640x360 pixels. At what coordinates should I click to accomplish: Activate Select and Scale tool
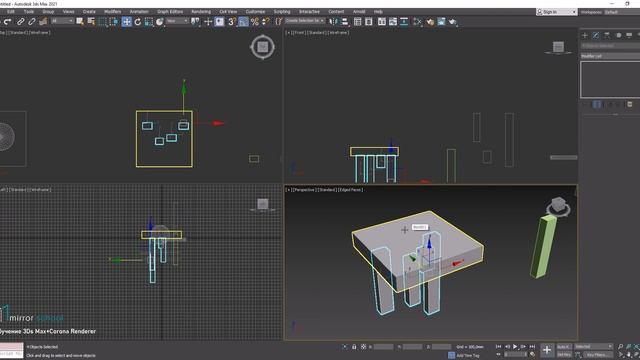coord(149,22)
